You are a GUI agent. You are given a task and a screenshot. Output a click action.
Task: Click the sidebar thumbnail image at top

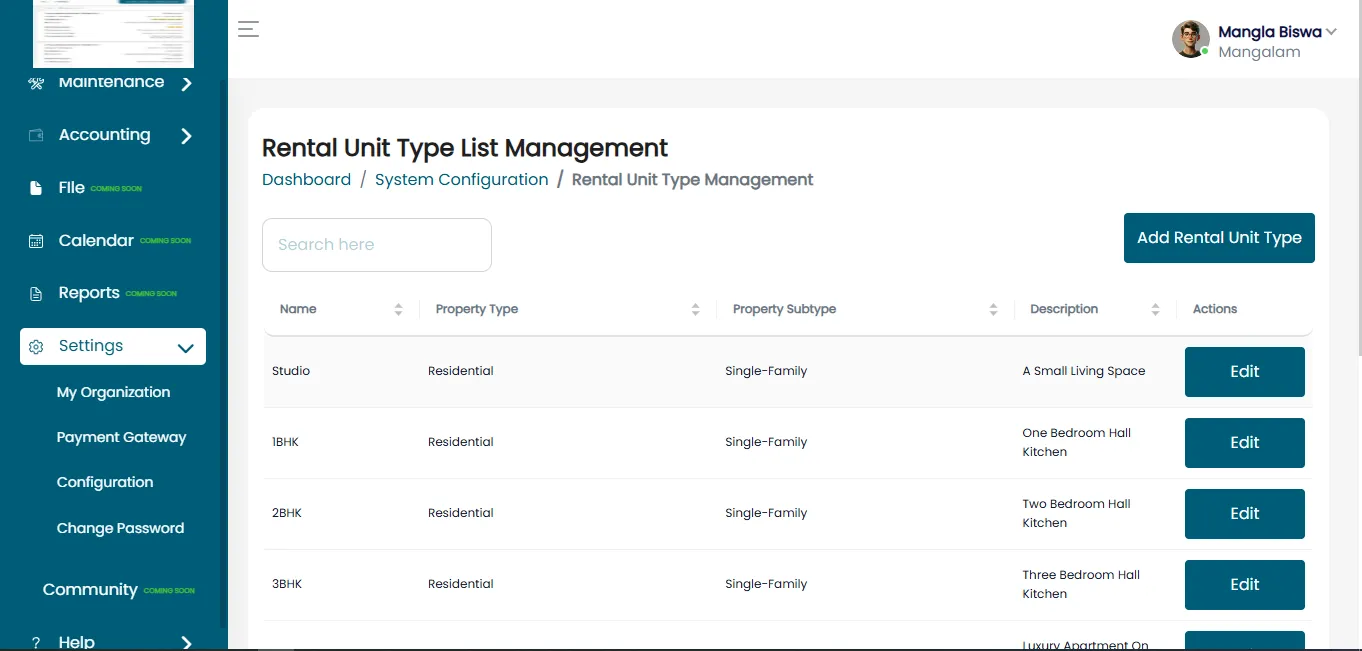pos(113,34)
